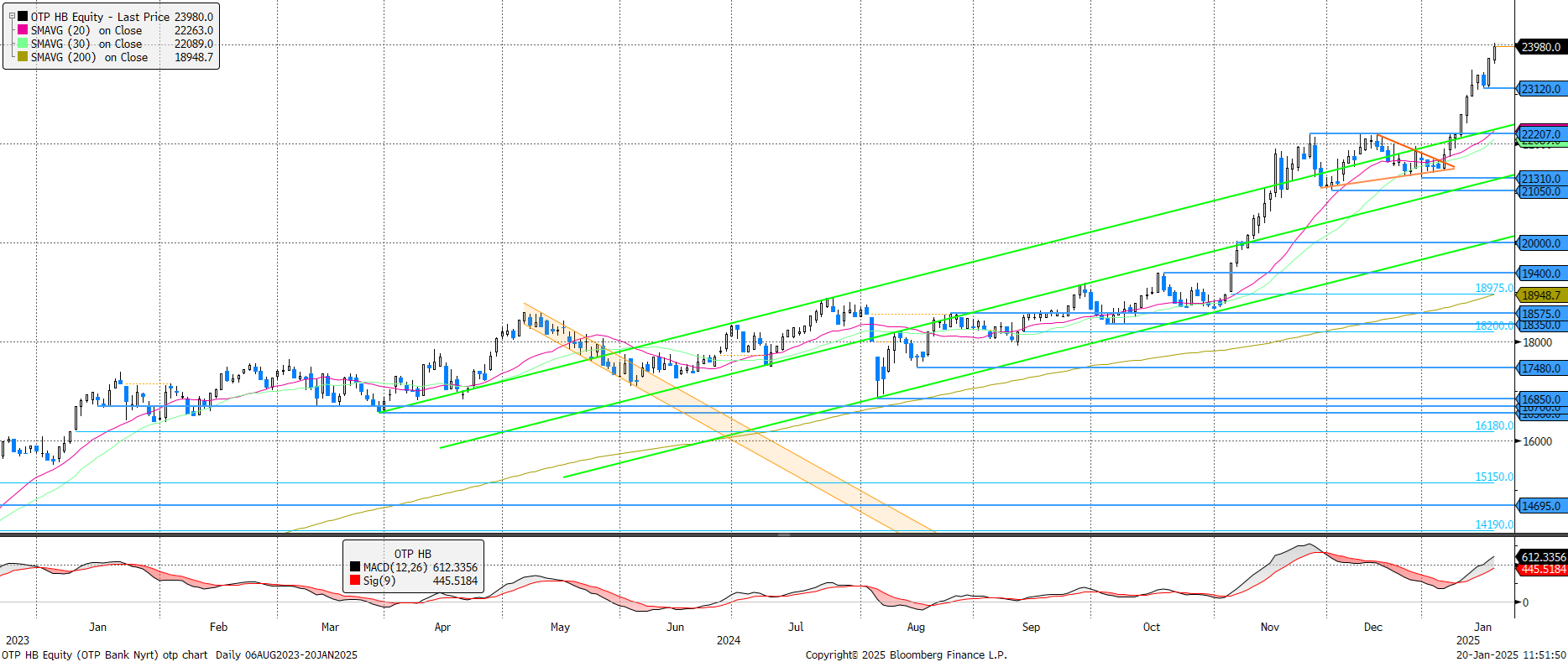1568x662 pixels.
Task: Click the 612.3356 MACD value label on axis
Action: 1541,557
